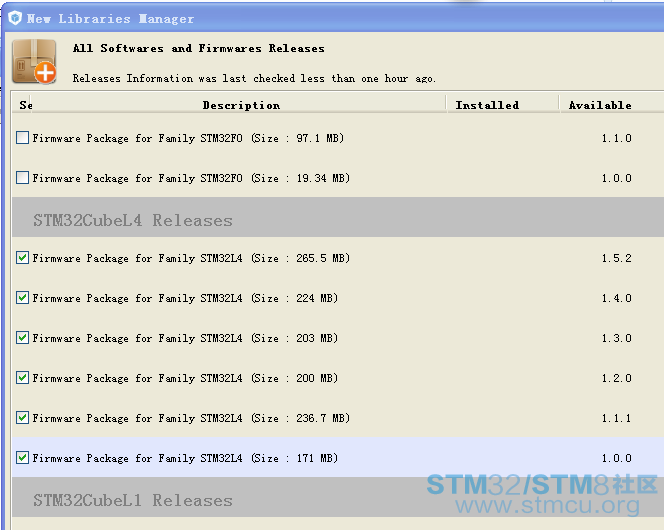Select row text Firmware Package STM32L4 265.5 MB
Viewport: 664px width, 530px height.
coord(191,258)
